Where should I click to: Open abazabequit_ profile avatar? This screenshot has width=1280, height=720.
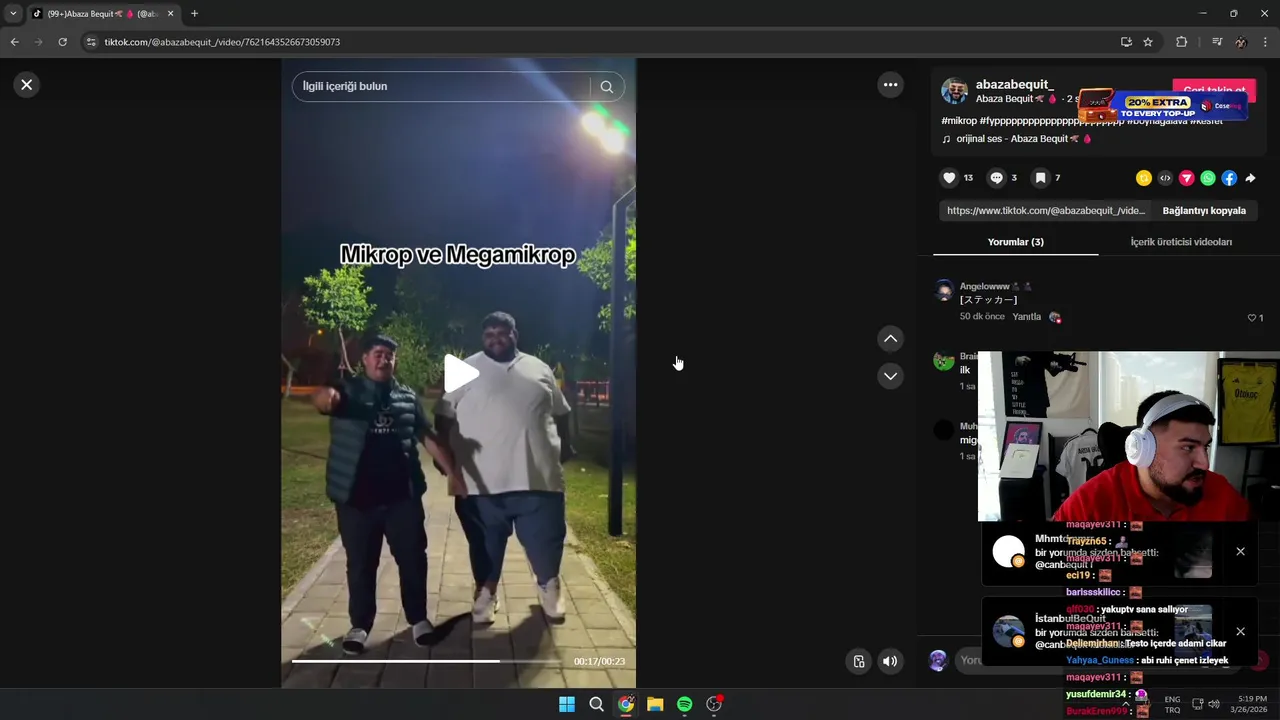pyautogui.click(x=954, y=91)
